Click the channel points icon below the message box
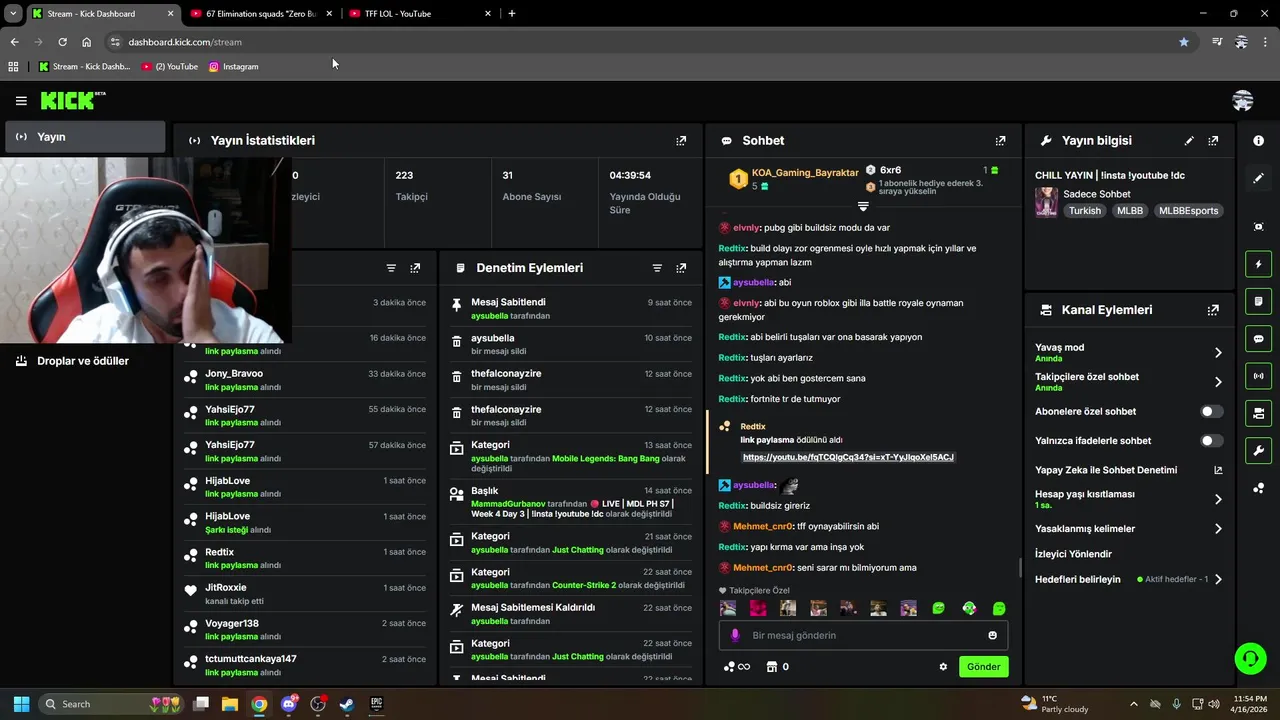 click(x=729, y=667)
